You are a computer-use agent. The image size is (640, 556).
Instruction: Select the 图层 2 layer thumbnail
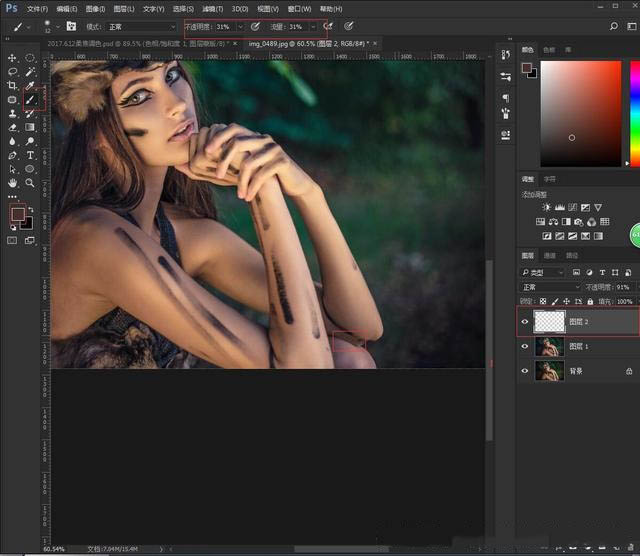(549, 321)
